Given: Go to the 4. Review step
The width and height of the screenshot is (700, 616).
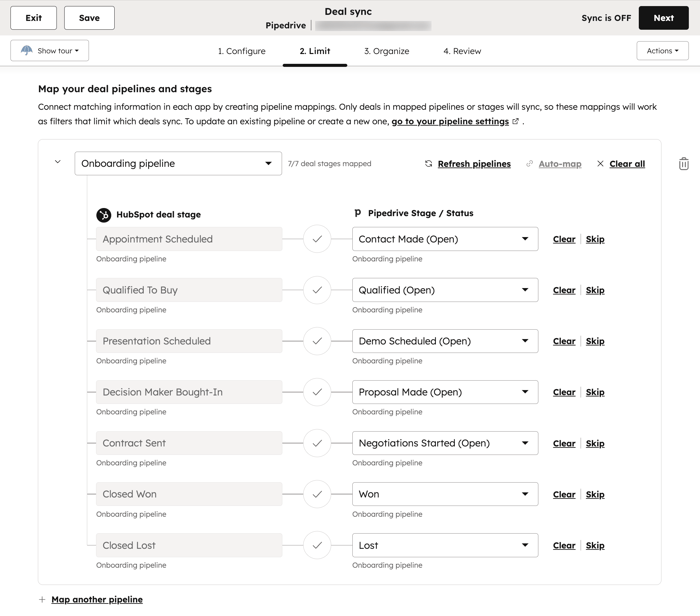Looking at the screenshot, I should [x=462, y=51].
